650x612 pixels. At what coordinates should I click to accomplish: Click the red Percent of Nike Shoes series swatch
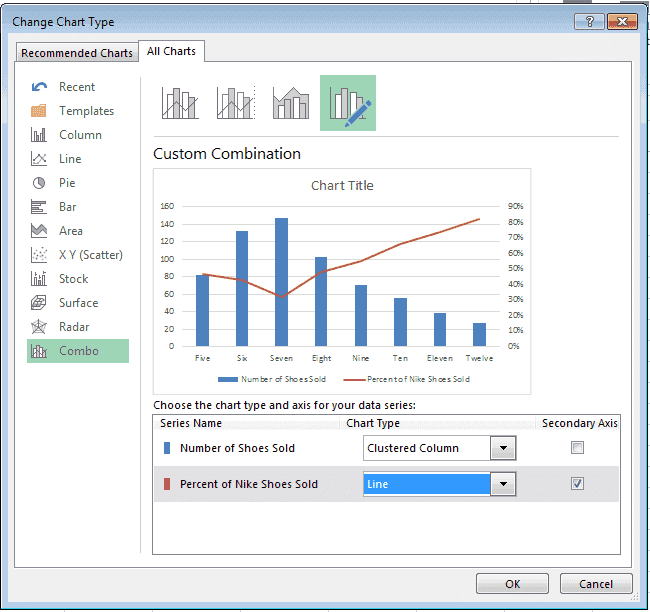[x=167, y=484]
